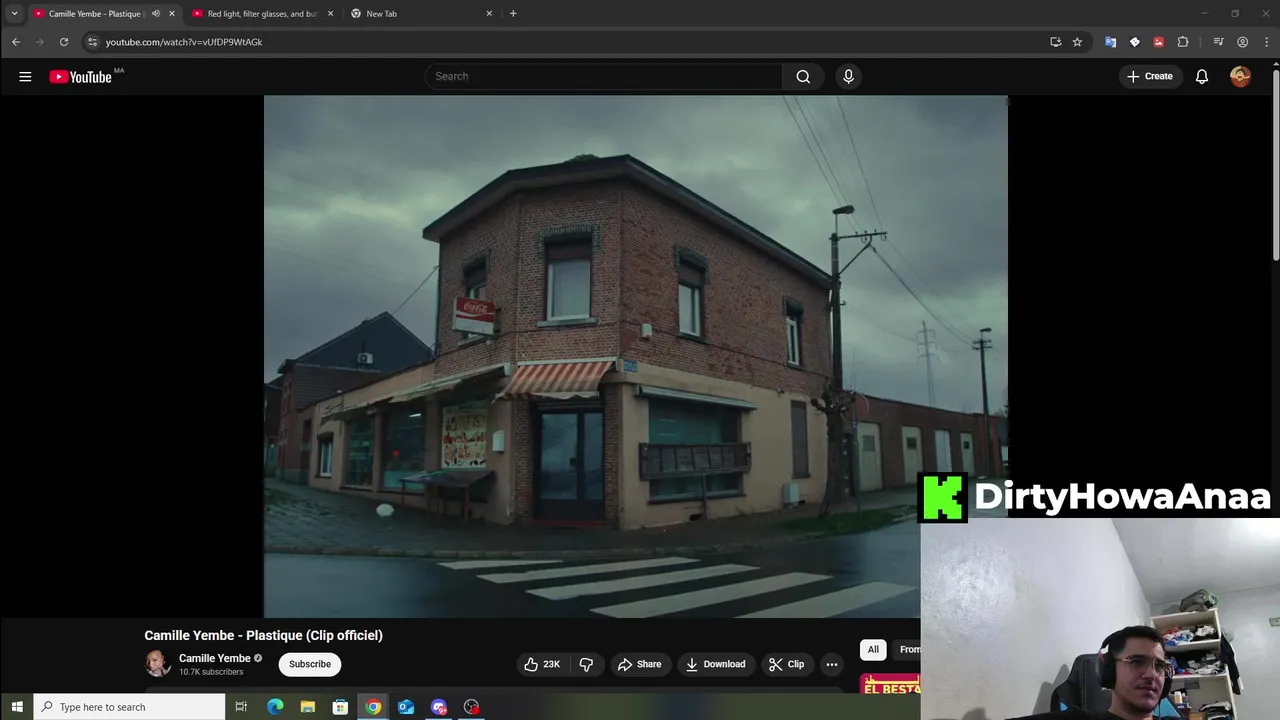The image size is (1280, 720).
Task: Go to the YouTube home logo
Action: point(80,77)
